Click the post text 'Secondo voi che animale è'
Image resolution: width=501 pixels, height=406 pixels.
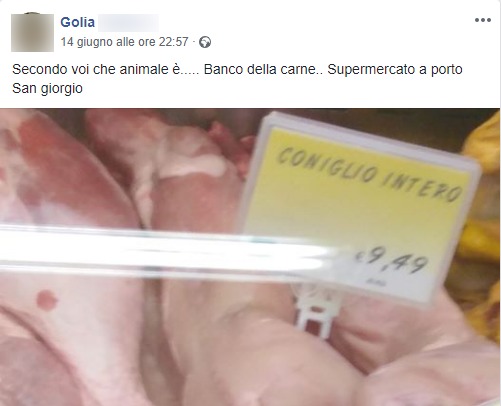[97, 69]
